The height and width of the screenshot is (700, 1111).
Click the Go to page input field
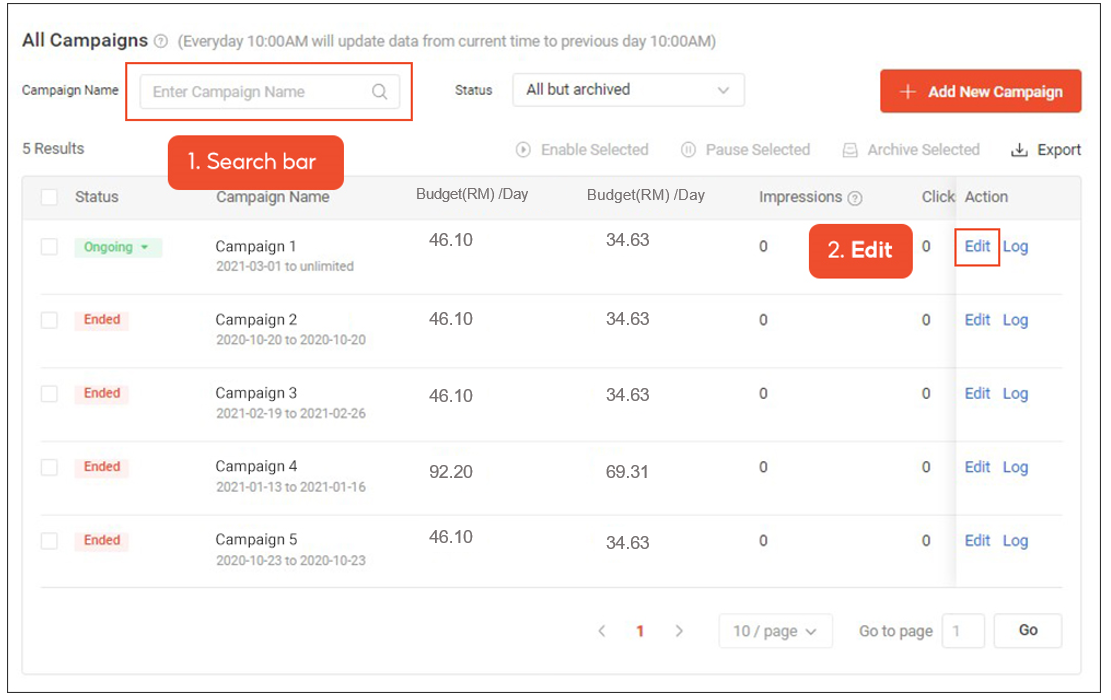[x=963, y=631]
